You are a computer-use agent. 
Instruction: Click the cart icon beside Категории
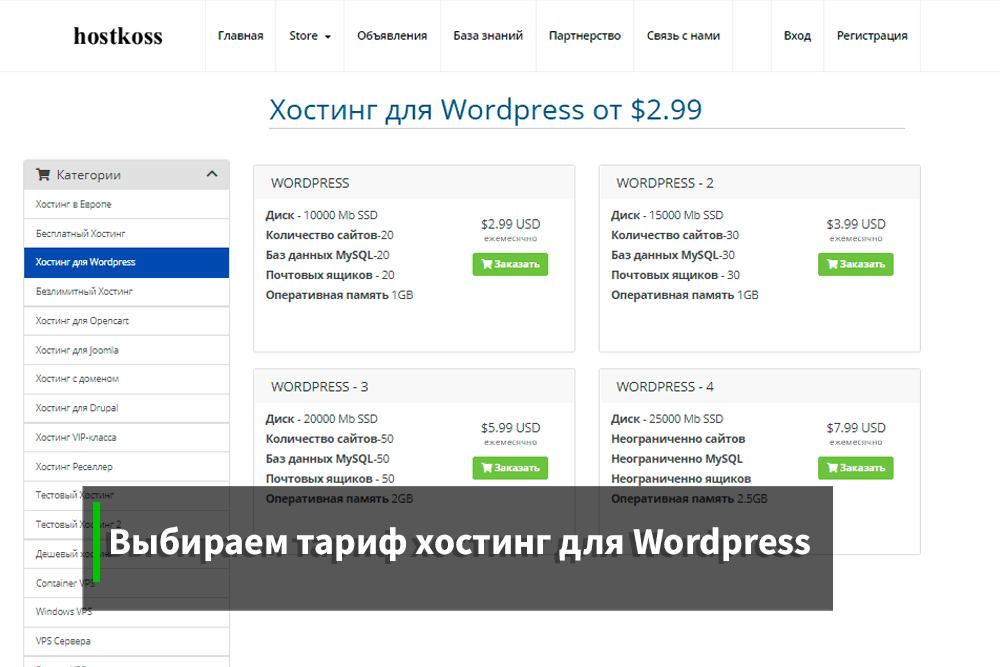coord(43,174)
